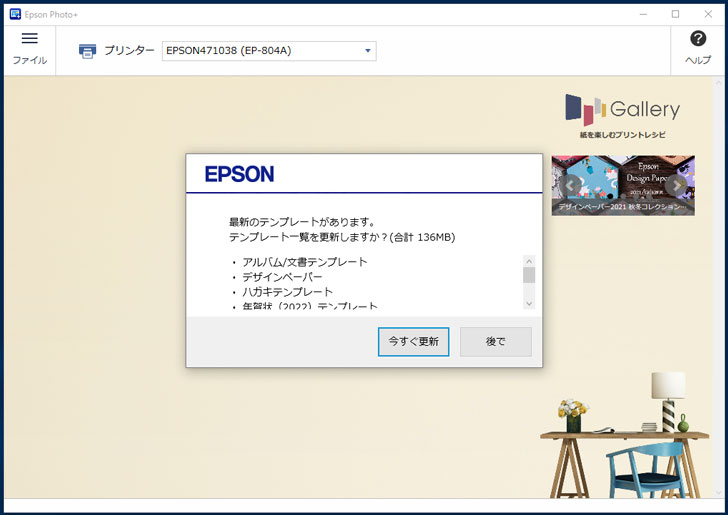Click the scrollbar thumb in template list
Viewport: 728px width, 515px height.
pos(529,275)
